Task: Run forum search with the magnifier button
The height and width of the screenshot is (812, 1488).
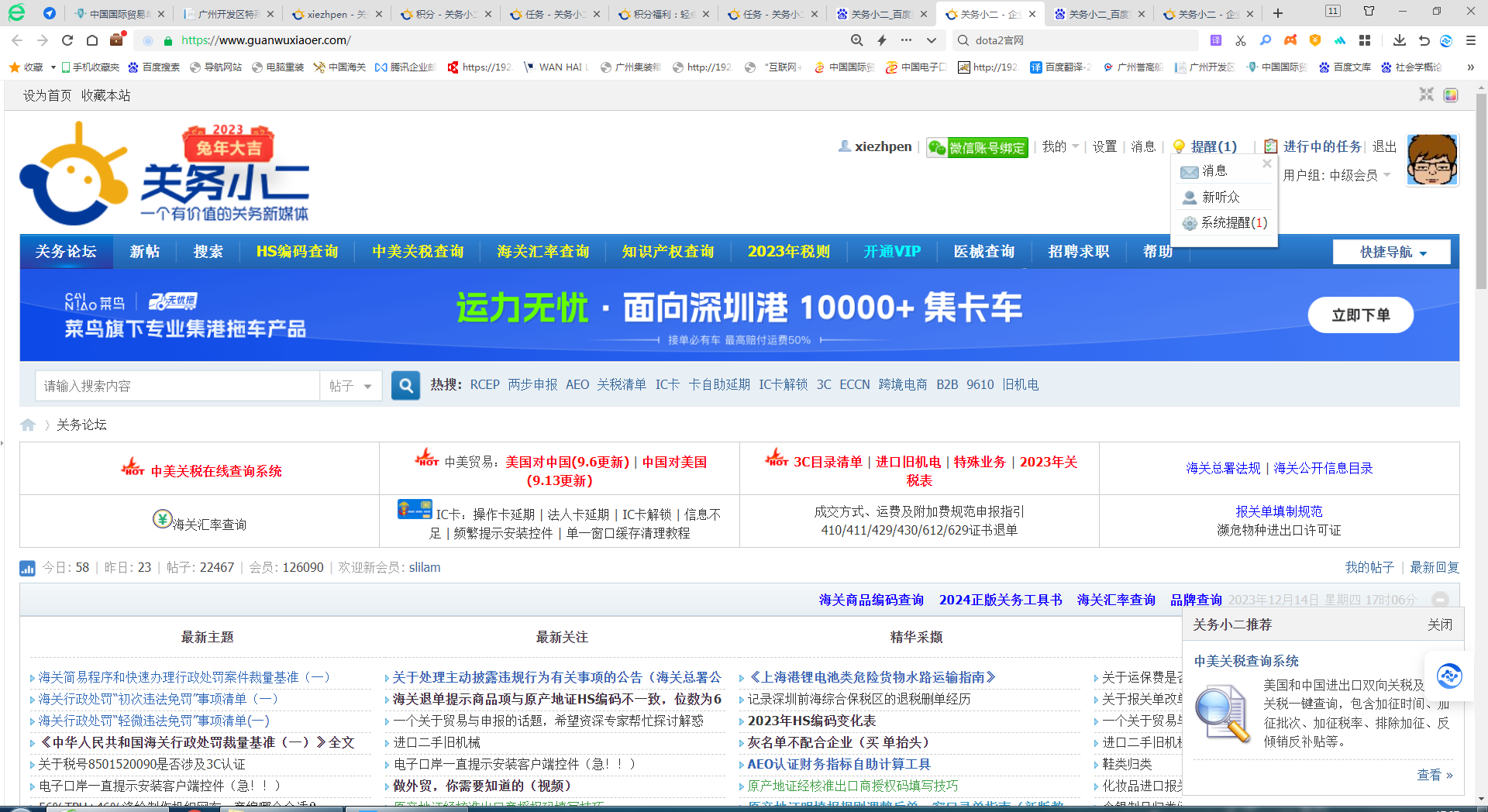Action: 405,385
